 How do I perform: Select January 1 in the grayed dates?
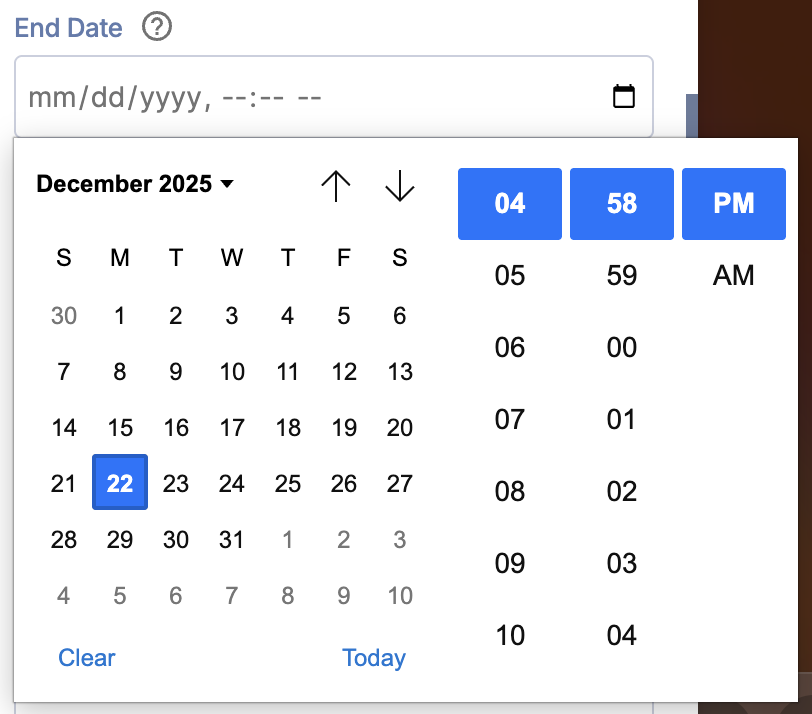287,539
